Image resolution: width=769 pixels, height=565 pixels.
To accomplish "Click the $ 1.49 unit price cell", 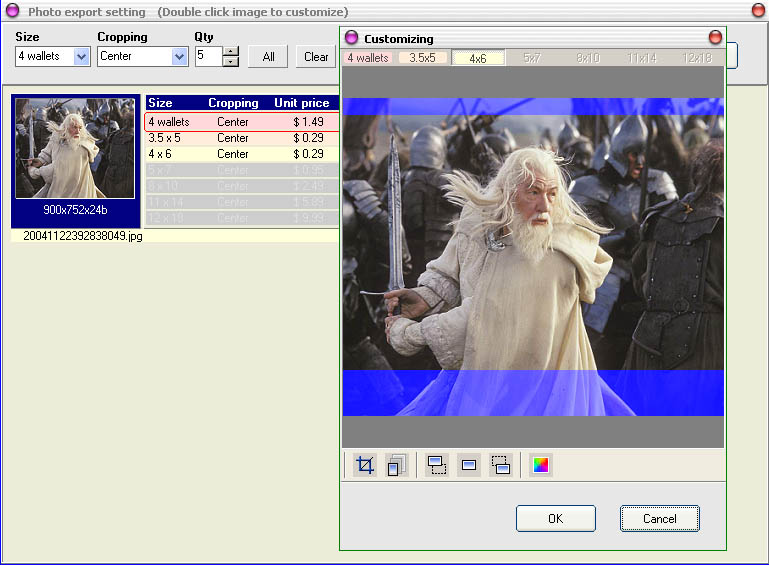I will pos(308,122).
